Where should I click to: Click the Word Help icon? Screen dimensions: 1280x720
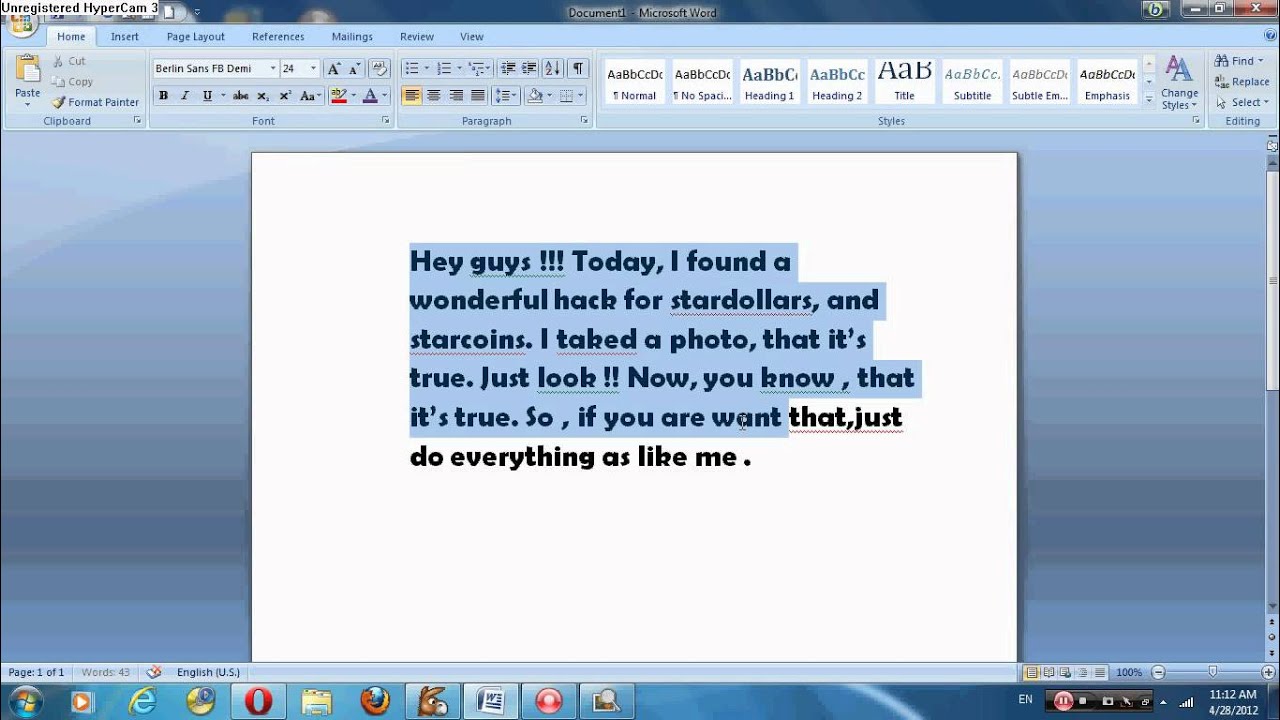coord(1270,36)
